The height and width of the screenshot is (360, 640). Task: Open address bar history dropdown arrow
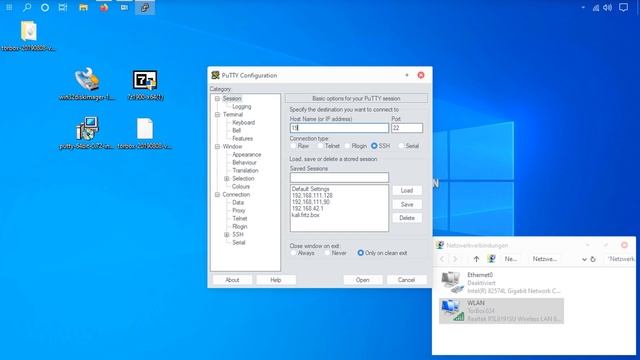coord(584,259)
